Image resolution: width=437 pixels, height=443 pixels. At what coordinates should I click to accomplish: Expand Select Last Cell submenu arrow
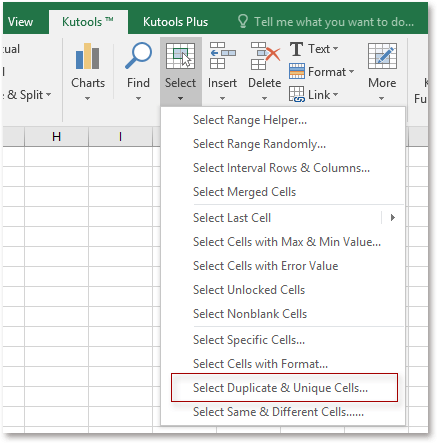click(x=393, y=218)
